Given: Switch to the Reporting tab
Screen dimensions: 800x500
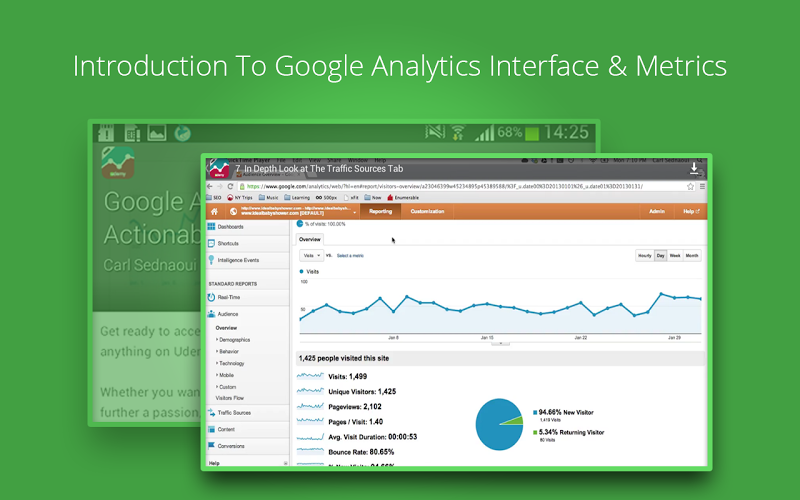Looking at the screenshot, I should point(381,211).
